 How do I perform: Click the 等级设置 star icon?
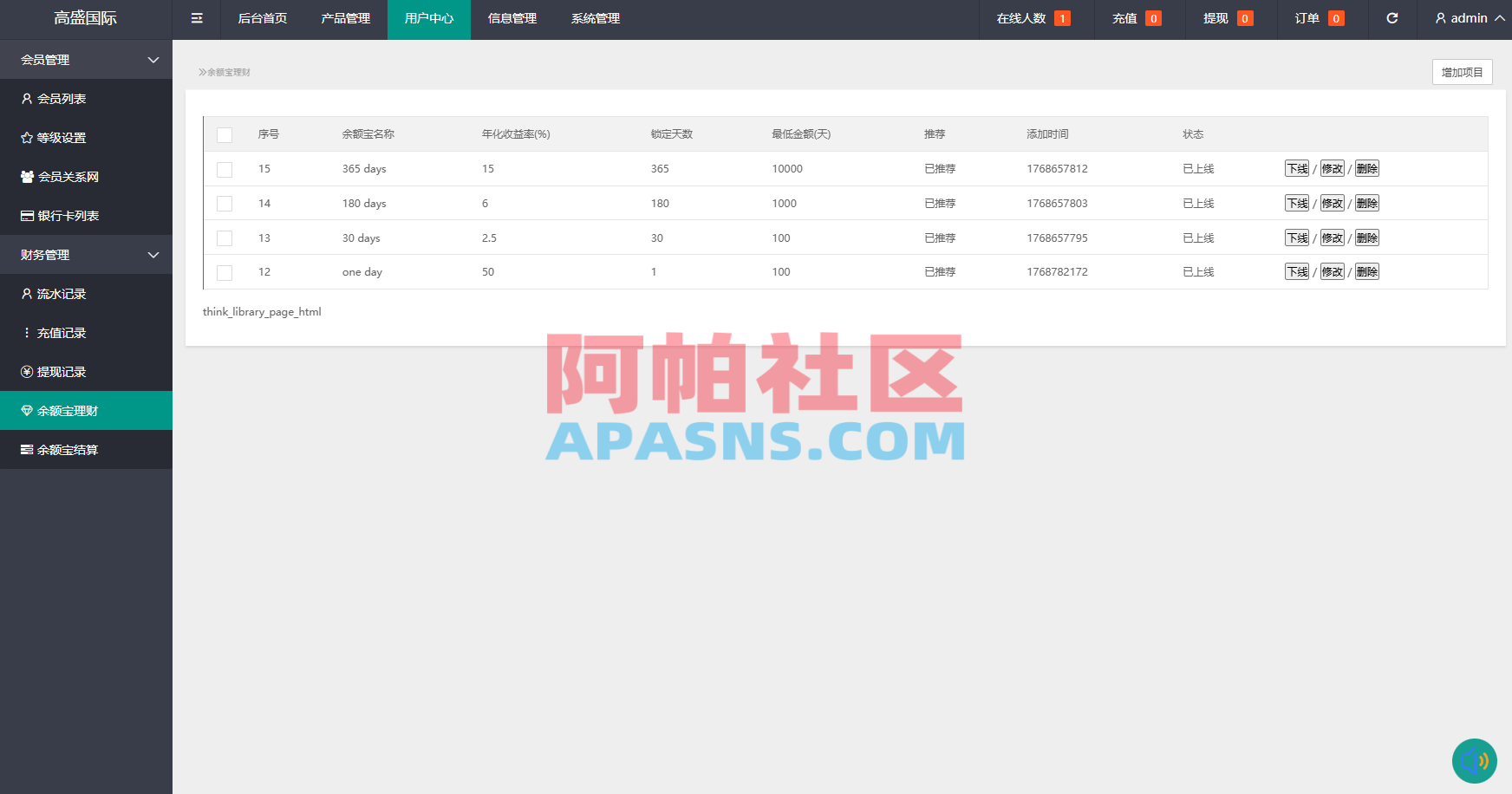pos(27,138)
